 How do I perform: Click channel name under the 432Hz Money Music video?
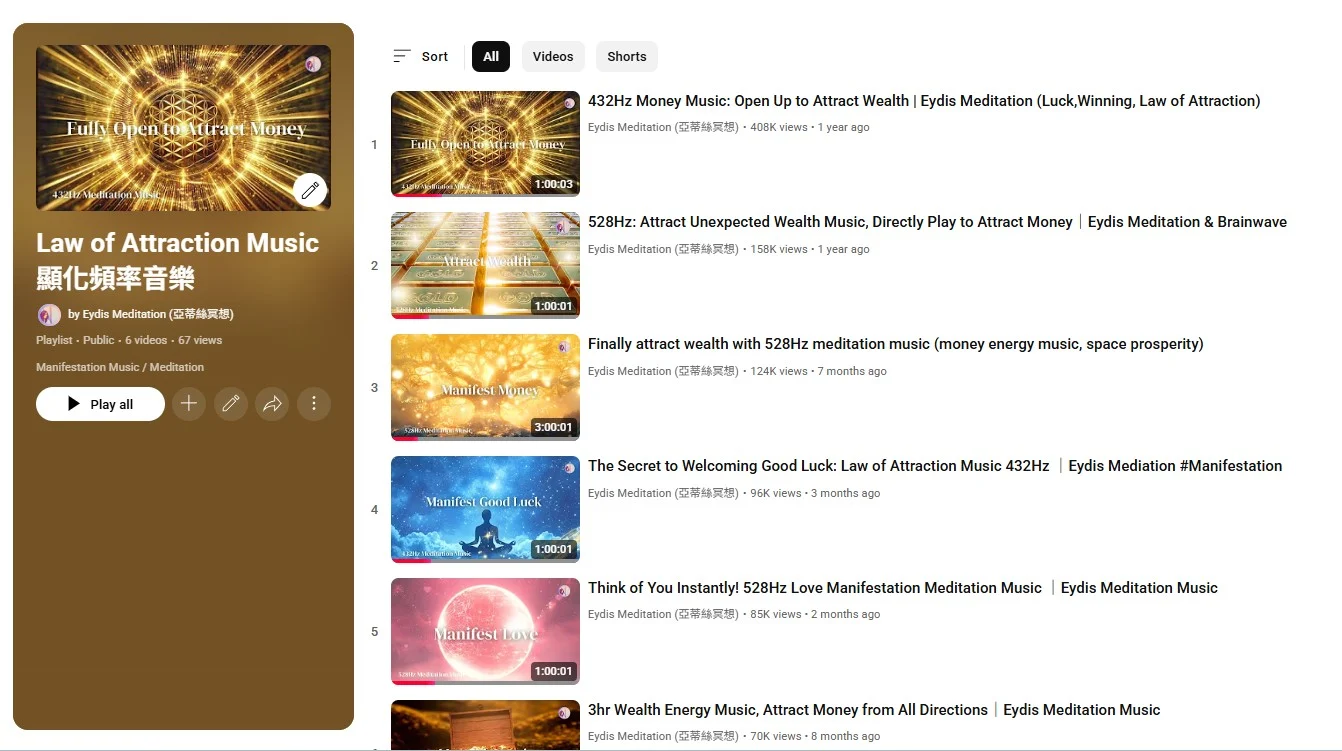[663, 128]
